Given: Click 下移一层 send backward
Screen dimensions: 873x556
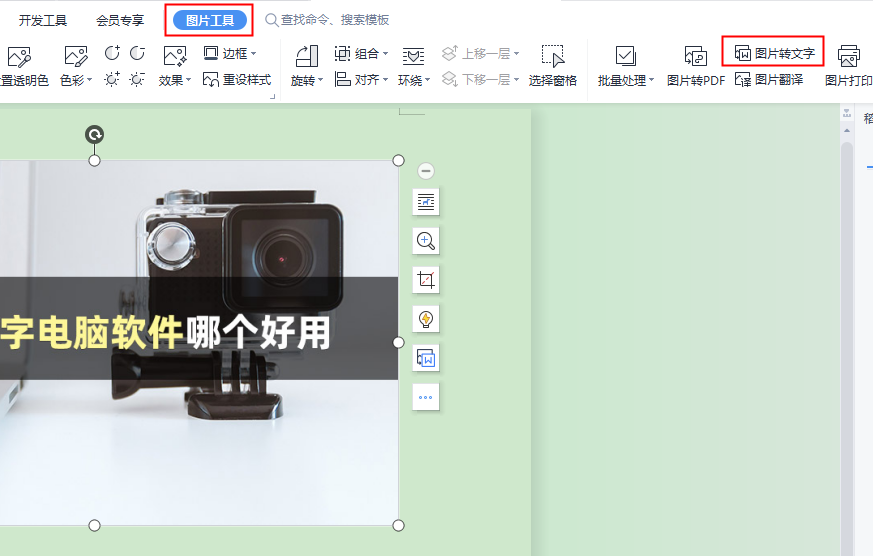Looking at the screenshot, I should (480, 80).
